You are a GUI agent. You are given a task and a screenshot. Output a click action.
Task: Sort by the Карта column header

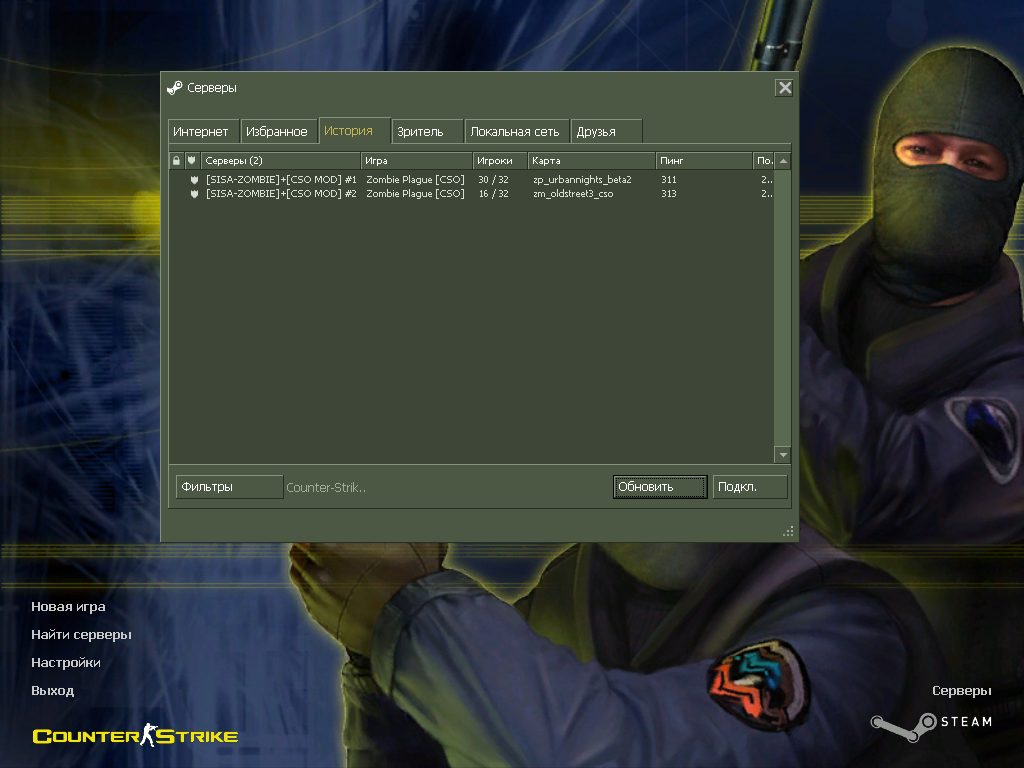coord(592,161)
